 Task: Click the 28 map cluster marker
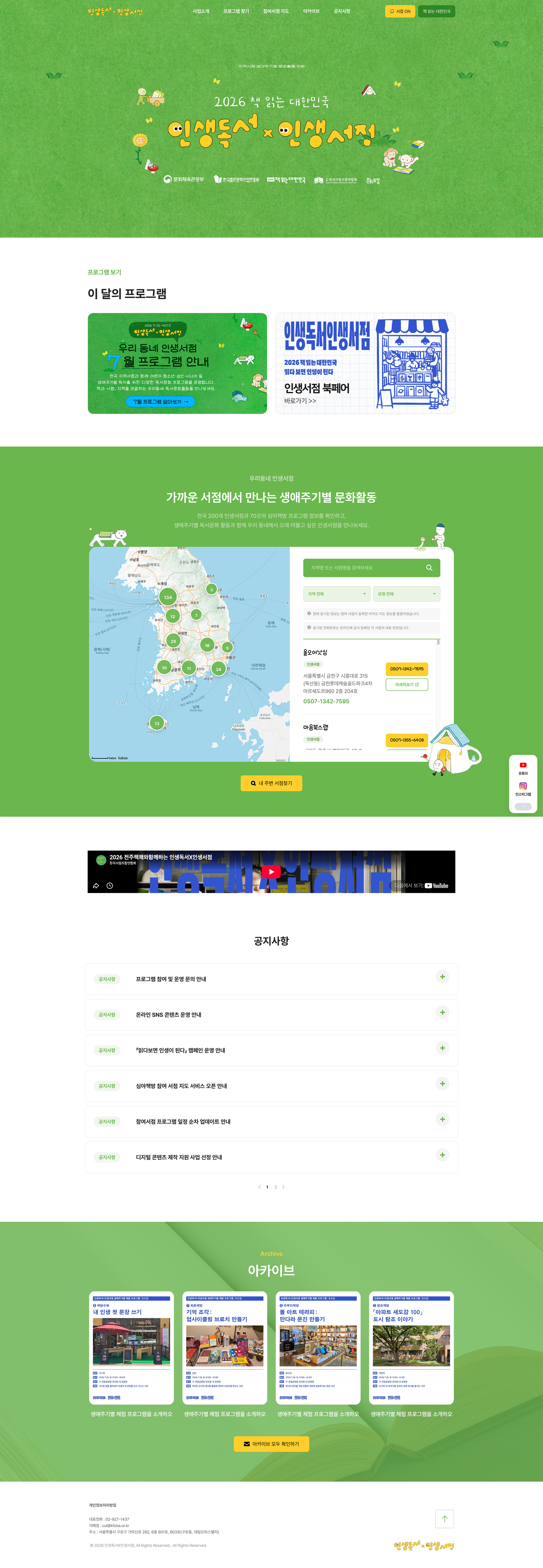click(173, 641)
